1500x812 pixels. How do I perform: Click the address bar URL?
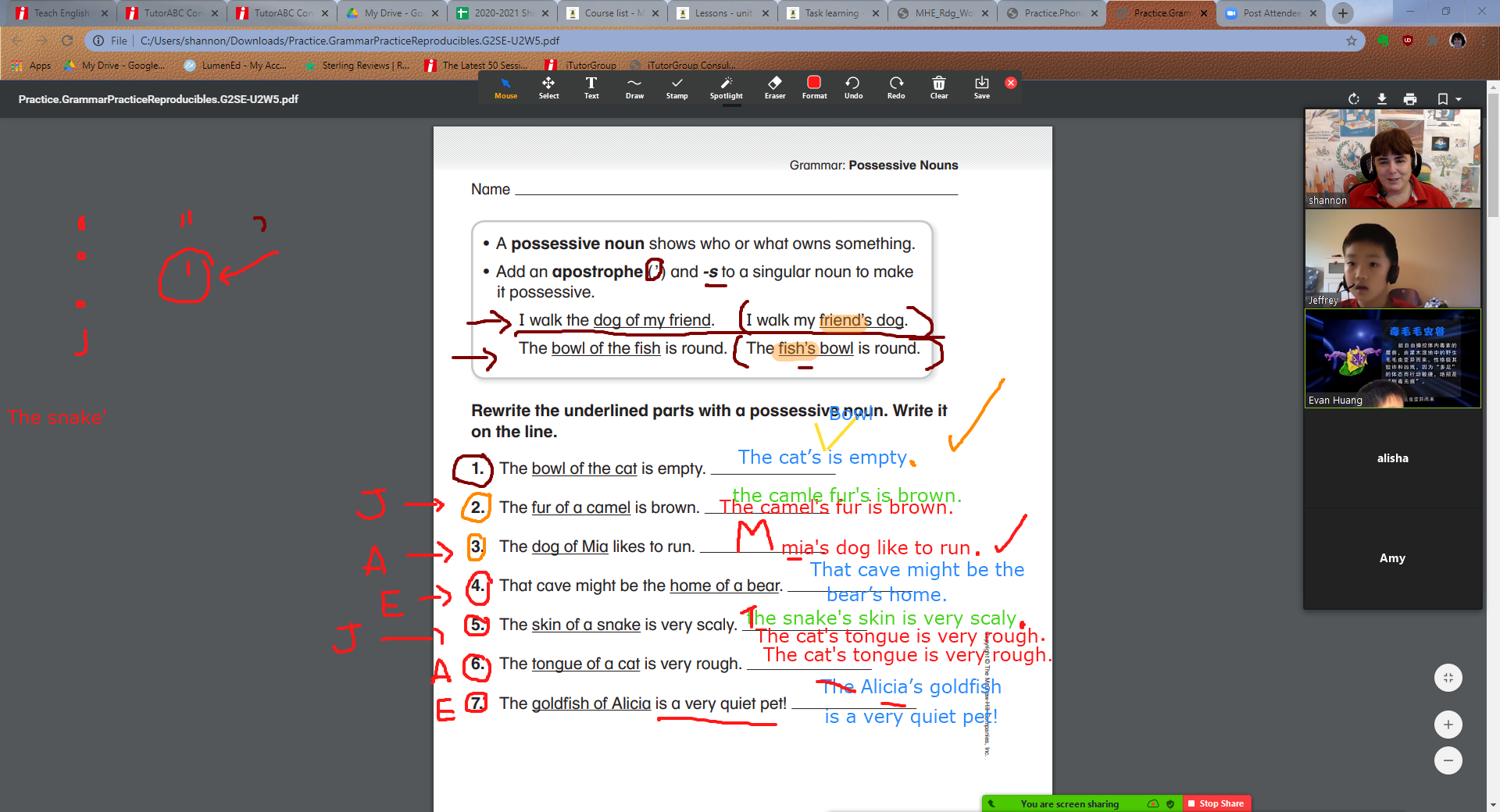click(x=350, y=41)
